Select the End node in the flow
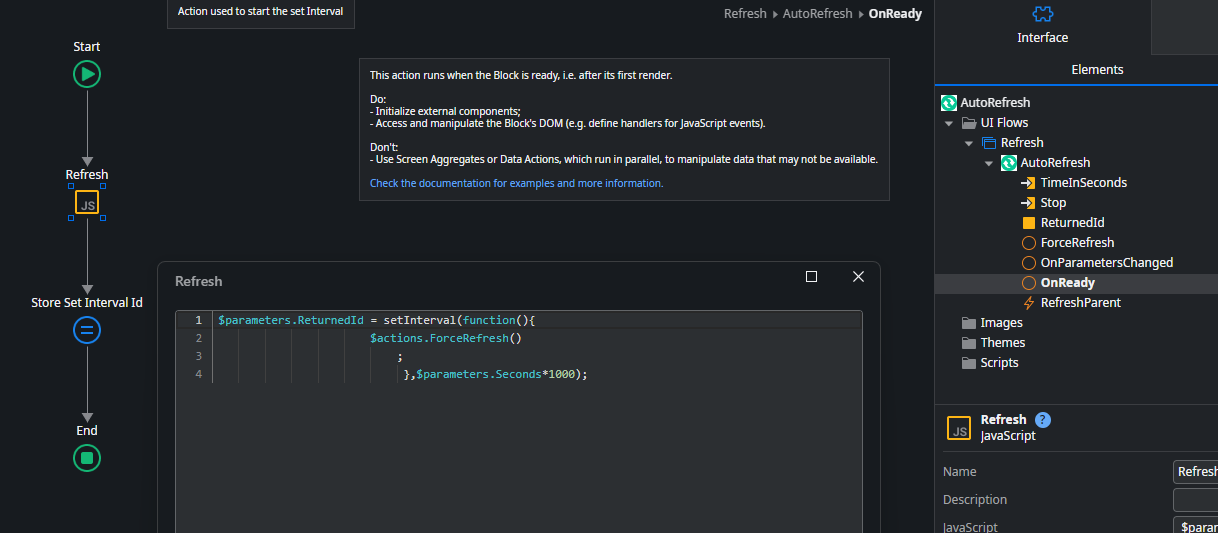The width and height of the screenshot is (1218, 533). [x=87, y=458]
